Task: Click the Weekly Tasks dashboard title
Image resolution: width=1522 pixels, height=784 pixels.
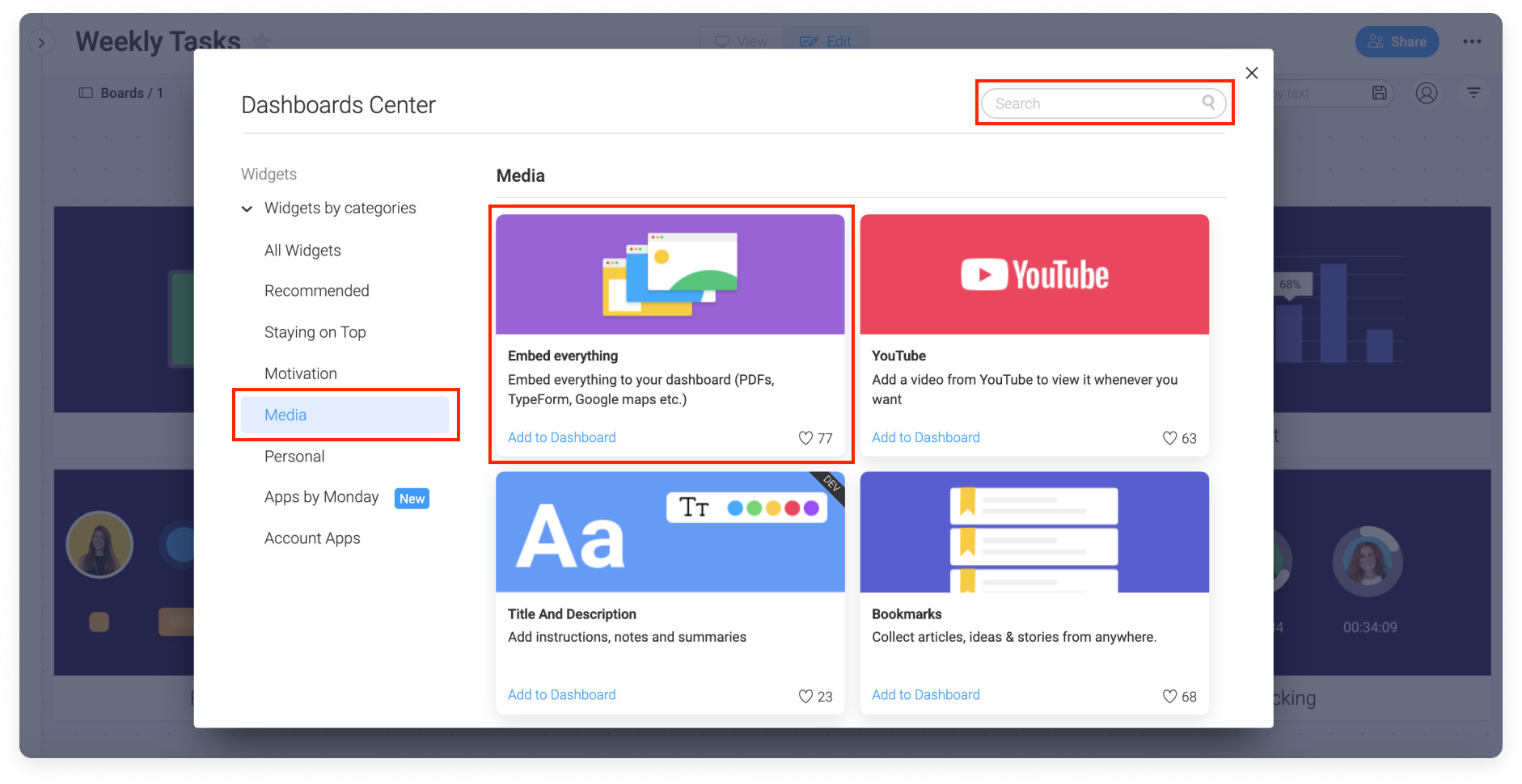Action: point(158,40)
